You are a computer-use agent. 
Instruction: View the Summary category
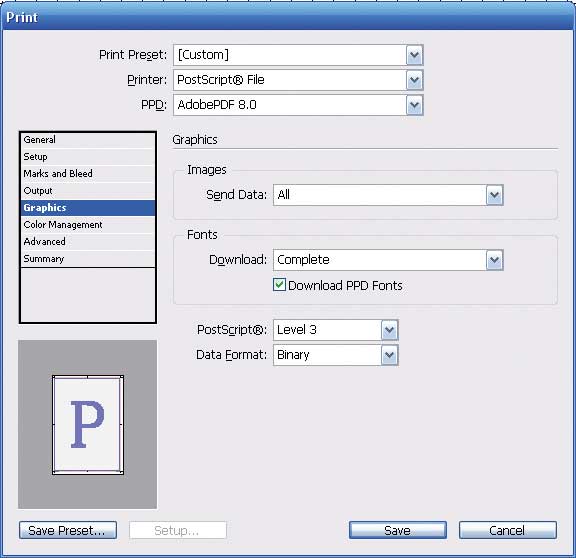[x=88, y=259]
